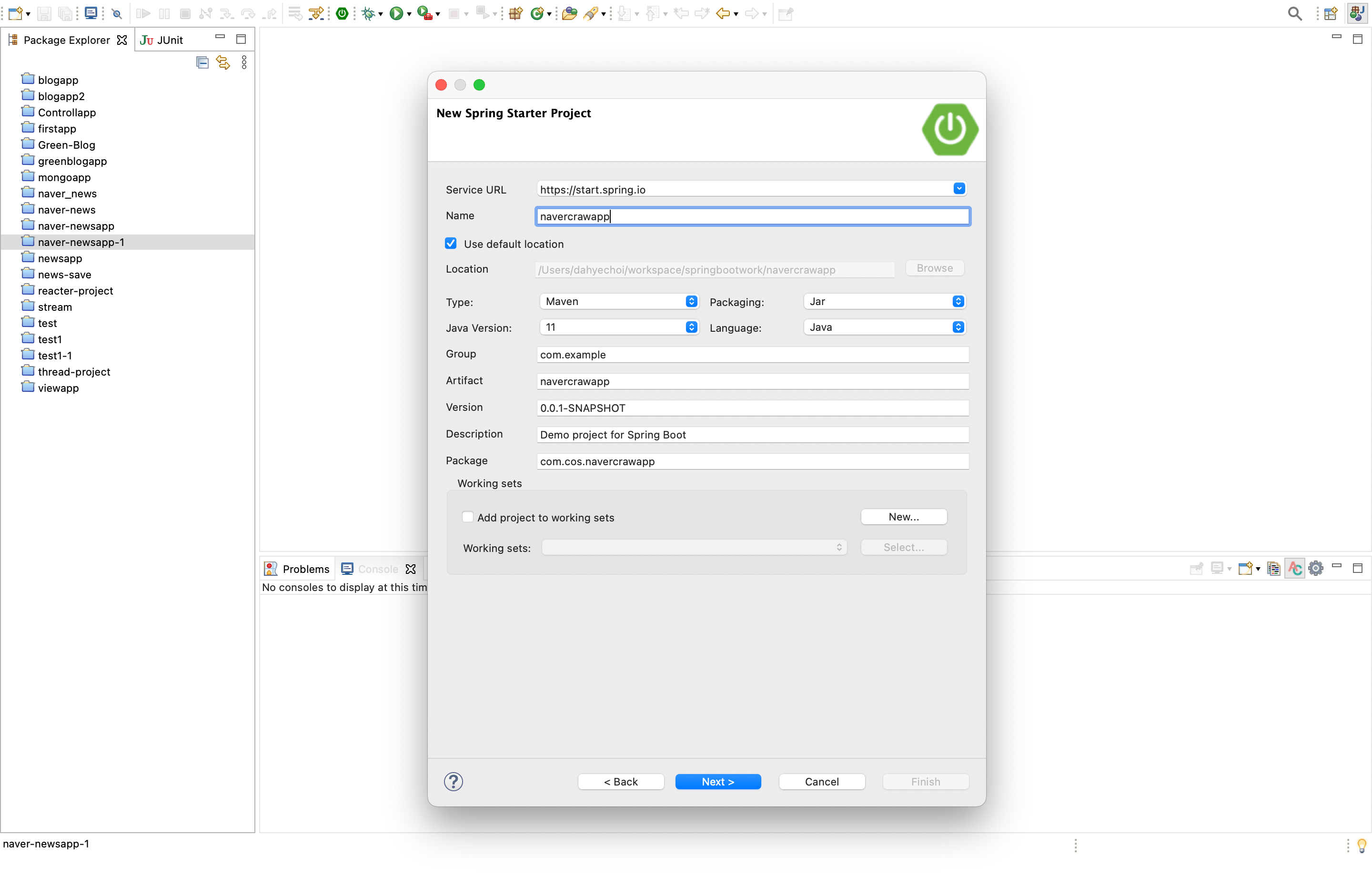Click the Save All toolbar icon
This screenshot has height=877, width=1372.
66,13
